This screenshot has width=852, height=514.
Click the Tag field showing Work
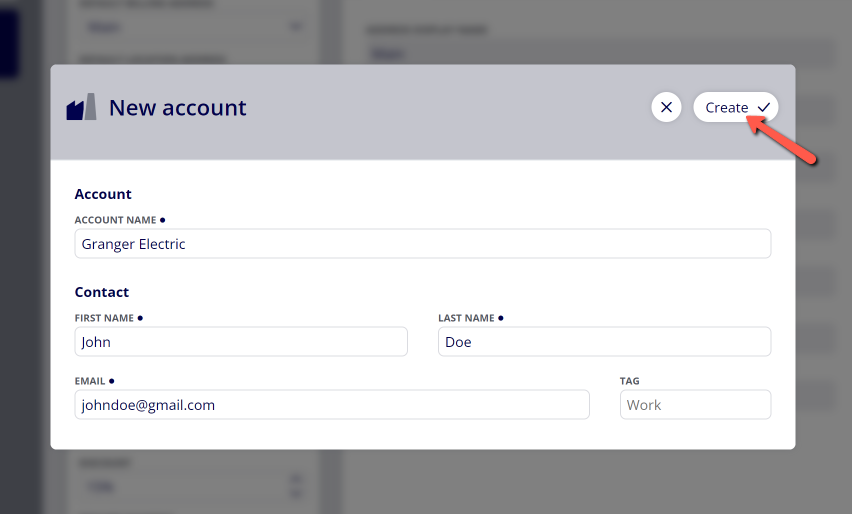point(695,404)
